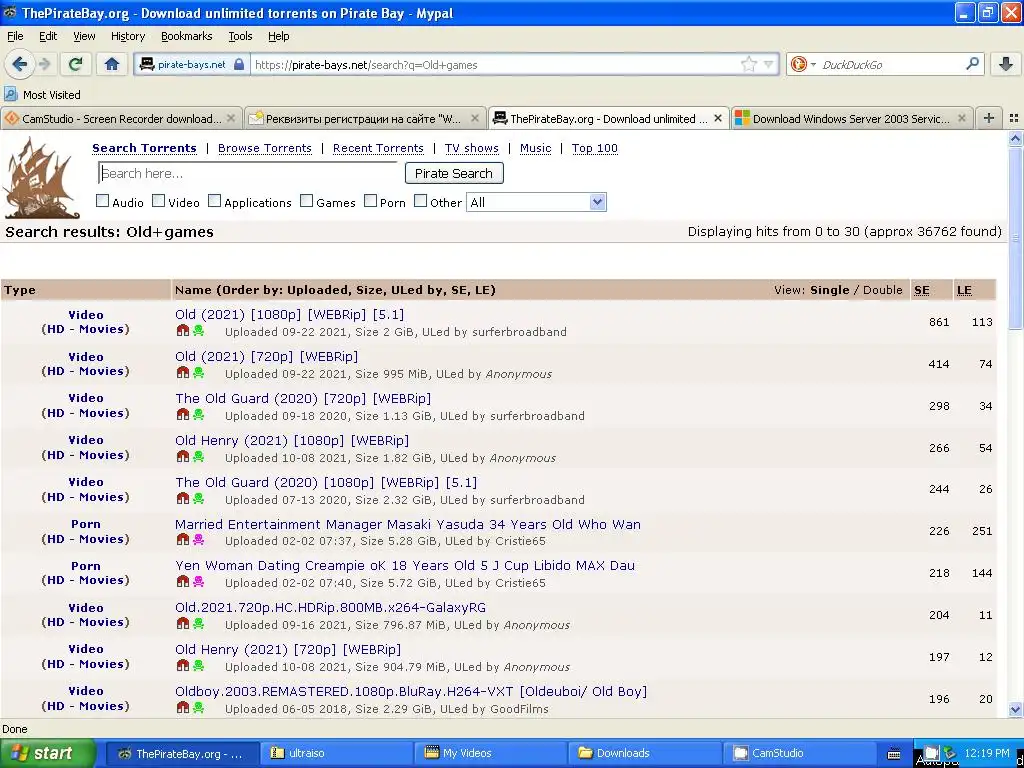Click magnet icon for Old (2021) [1080p]

[x=183, y=331]
